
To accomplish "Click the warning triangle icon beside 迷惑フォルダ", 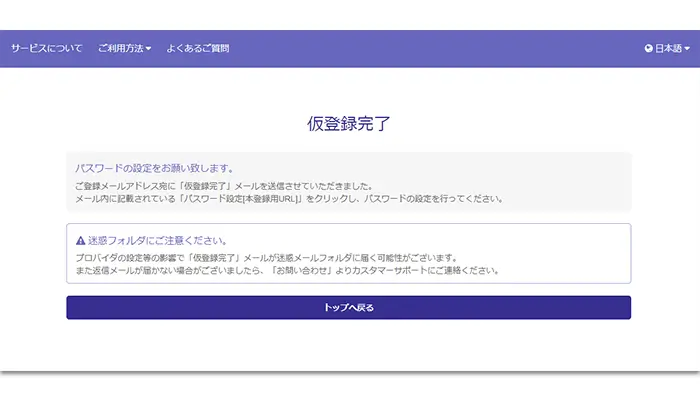I will 80,241.
